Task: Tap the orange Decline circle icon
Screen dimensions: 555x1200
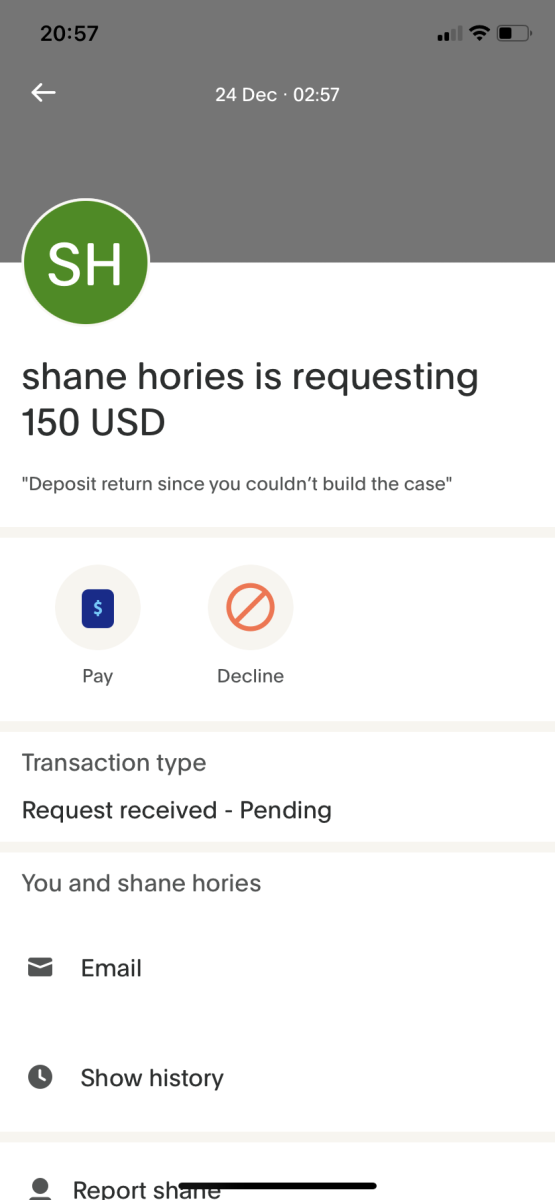Action: click(250, 608)
